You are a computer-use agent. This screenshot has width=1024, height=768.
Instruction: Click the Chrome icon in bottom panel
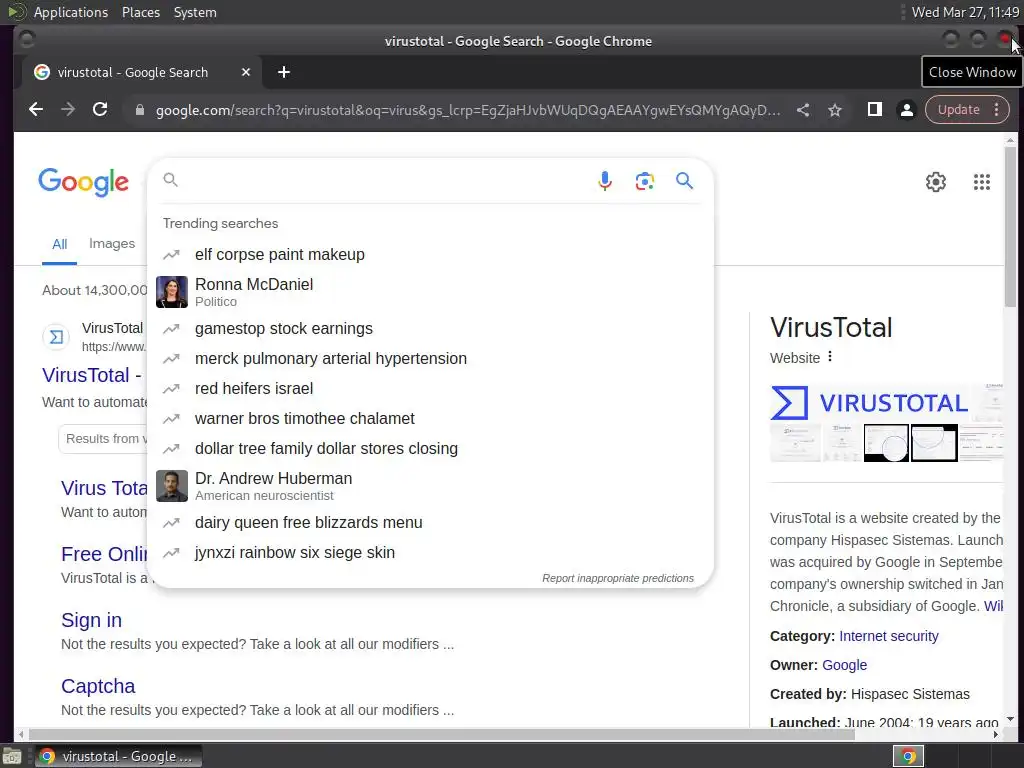[x=908, y=756]
